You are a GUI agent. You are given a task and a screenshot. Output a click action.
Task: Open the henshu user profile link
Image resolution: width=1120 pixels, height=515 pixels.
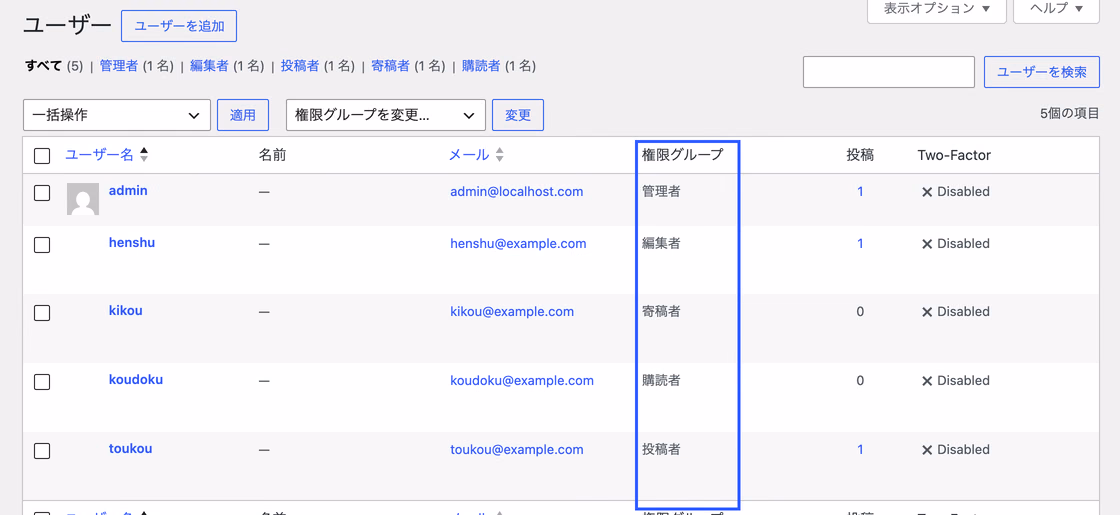point(131,243)
